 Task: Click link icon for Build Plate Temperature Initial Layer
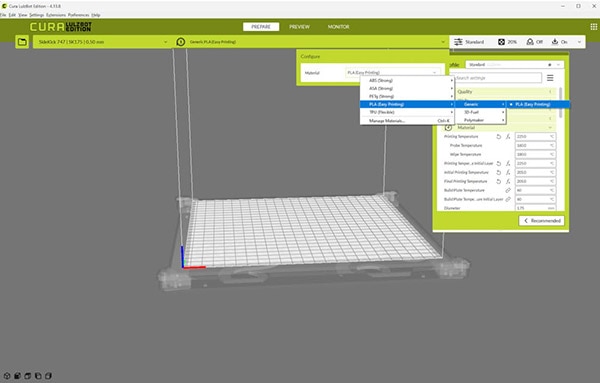(x=508, y=199)
